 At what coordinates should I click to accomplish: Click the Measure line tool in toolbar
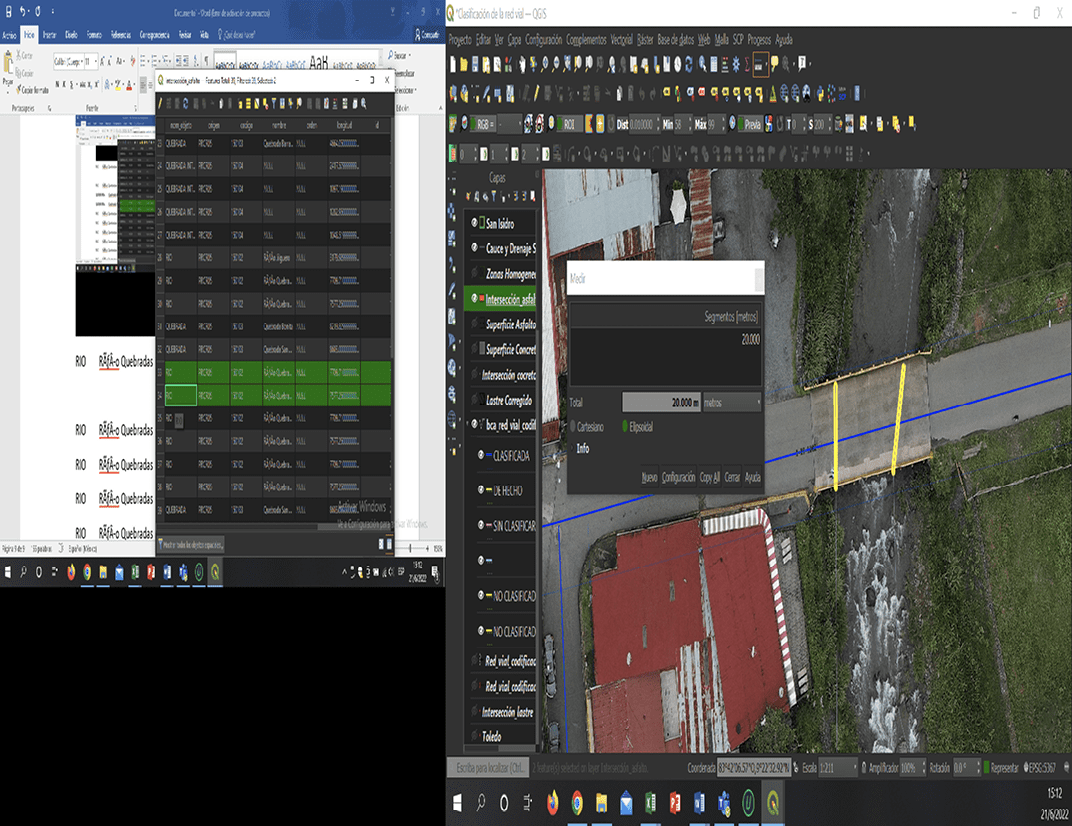760,64
